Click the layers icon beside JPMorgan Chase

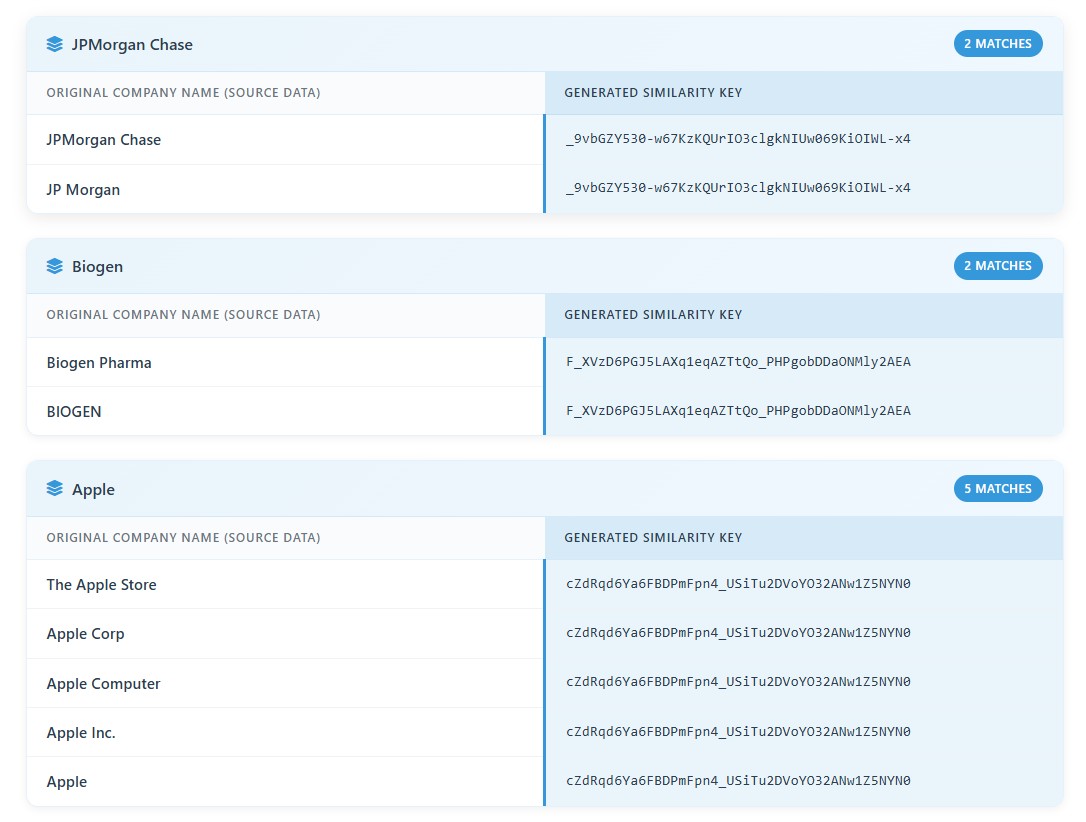click(55, 44)
